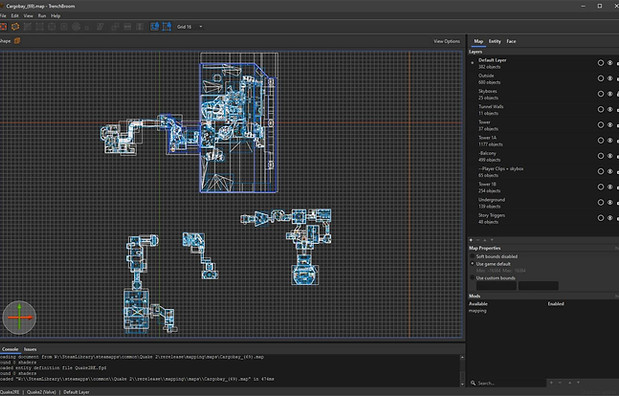Click the circle icon on the Tower row
The height and width of the screenshot is (396, 619).
point(600,125)
